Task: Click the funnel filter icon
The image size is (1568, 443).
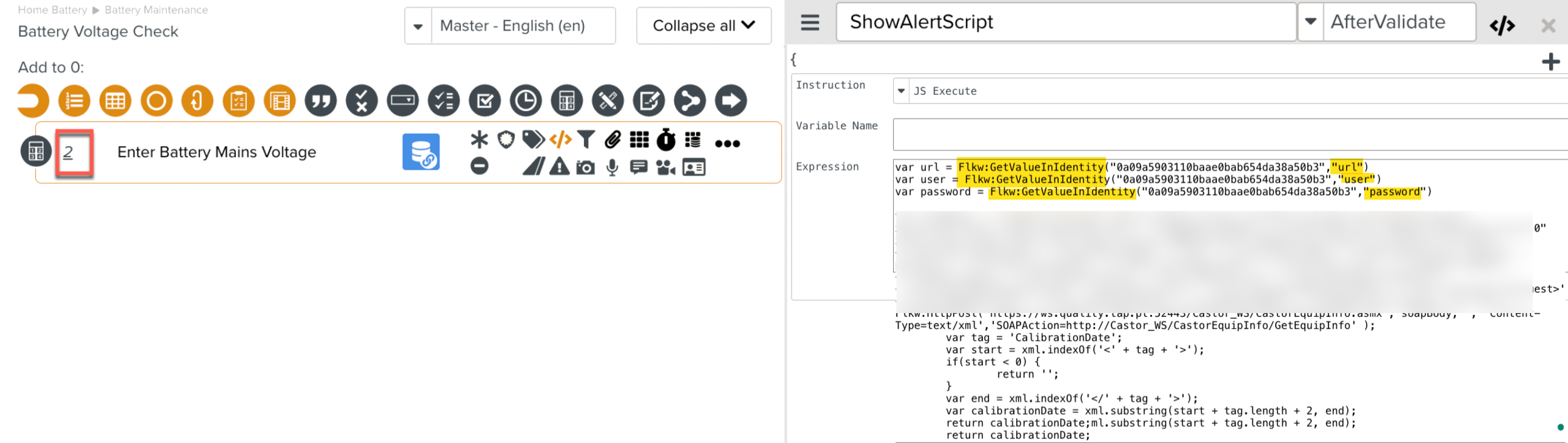Action: click(586, 139)
